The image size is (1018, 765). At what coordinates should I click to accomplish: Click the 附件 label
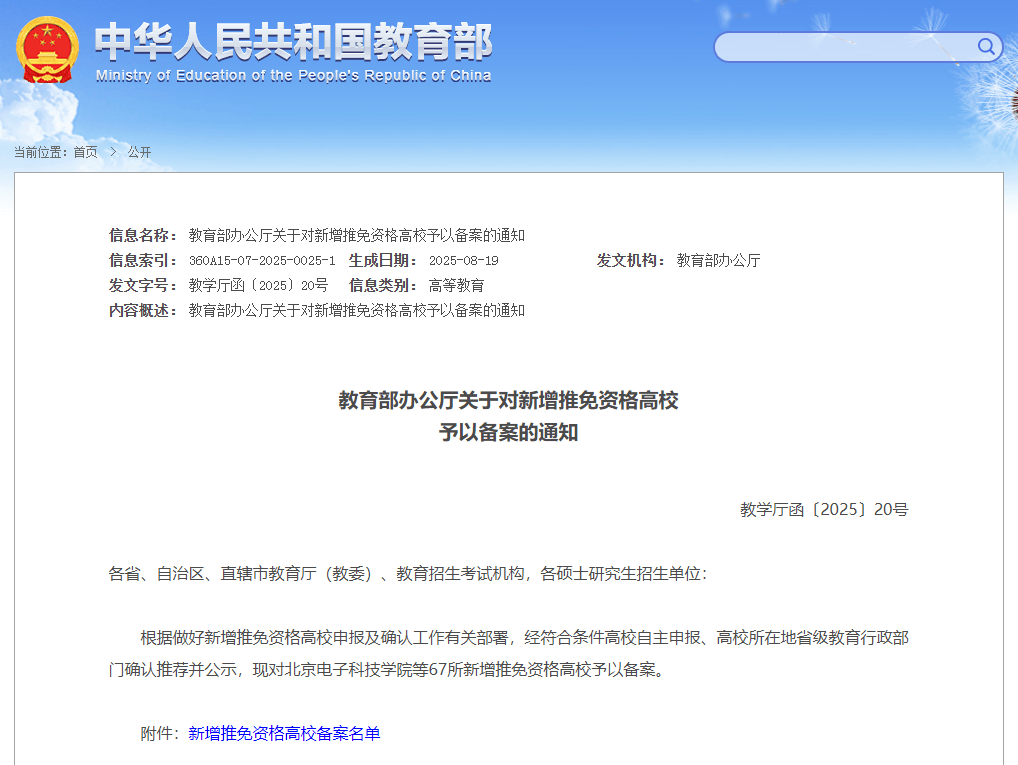point(160,733)
